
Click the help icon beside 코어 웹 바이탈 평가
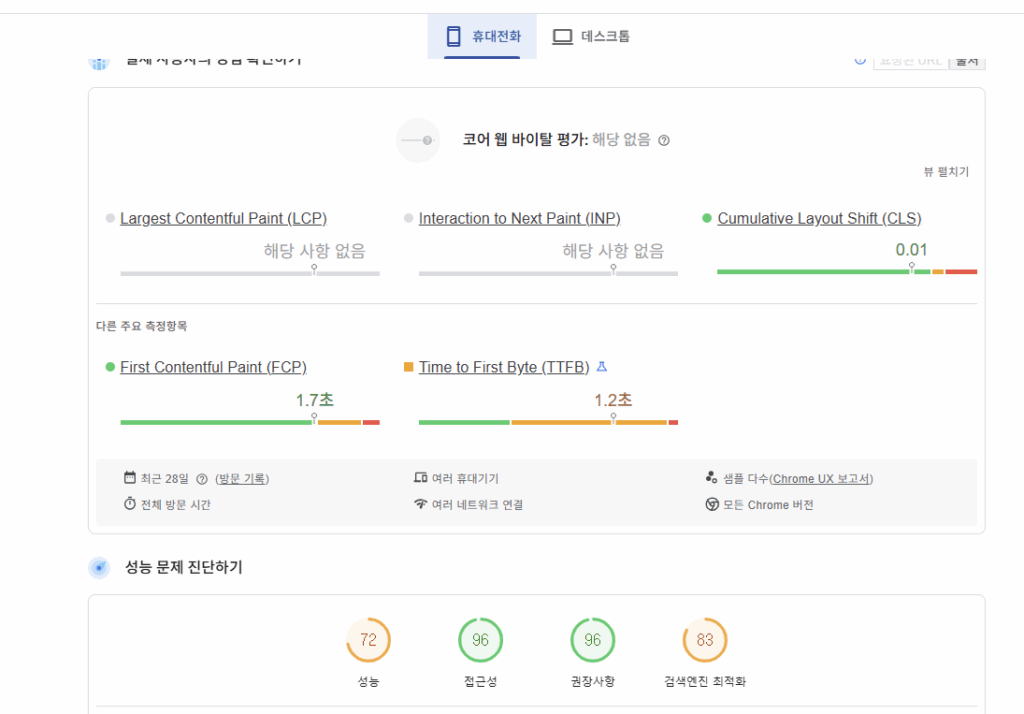point(664,141)
